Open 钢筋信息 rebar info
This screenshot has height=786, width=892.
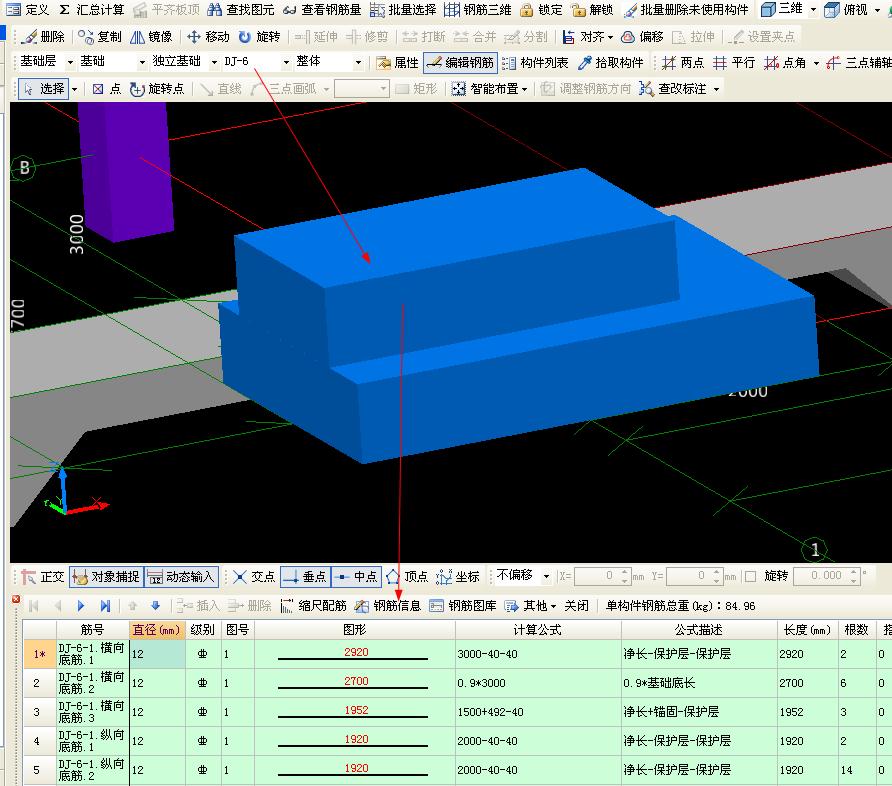point(388,606)
